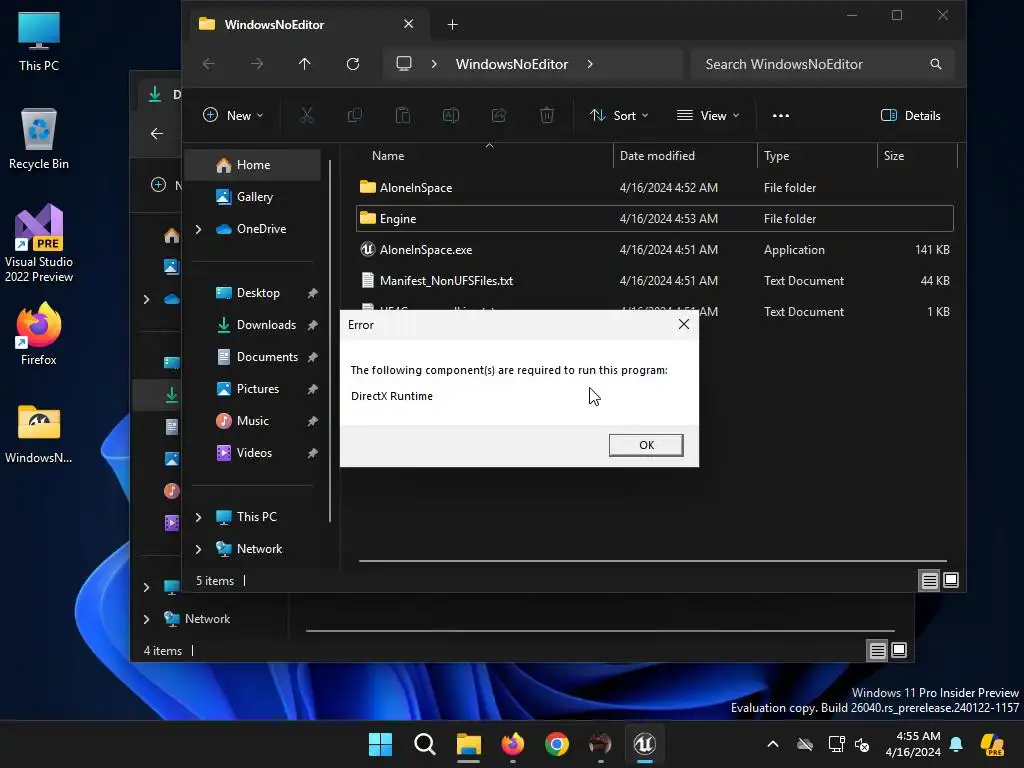Open the View dropdown
Image resolution: width=1024 pixels, height=768 pixels.
(708, 116)
